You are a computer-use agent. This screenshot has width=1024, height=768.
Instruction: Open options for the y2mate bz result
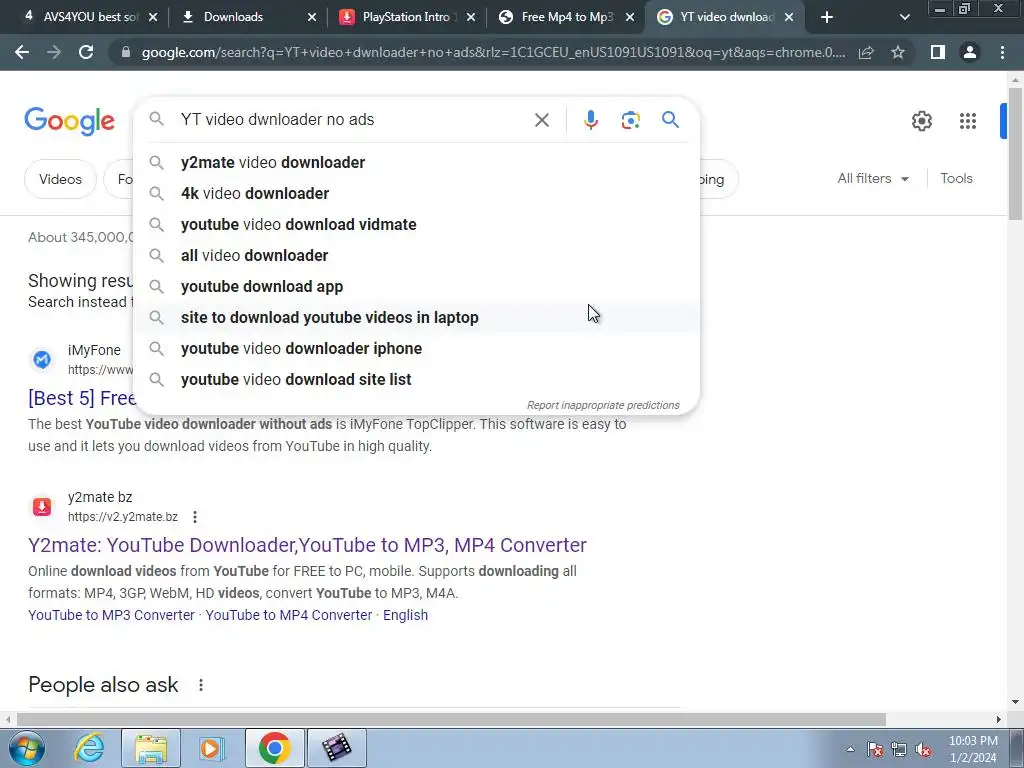click(x=195, y=517)
